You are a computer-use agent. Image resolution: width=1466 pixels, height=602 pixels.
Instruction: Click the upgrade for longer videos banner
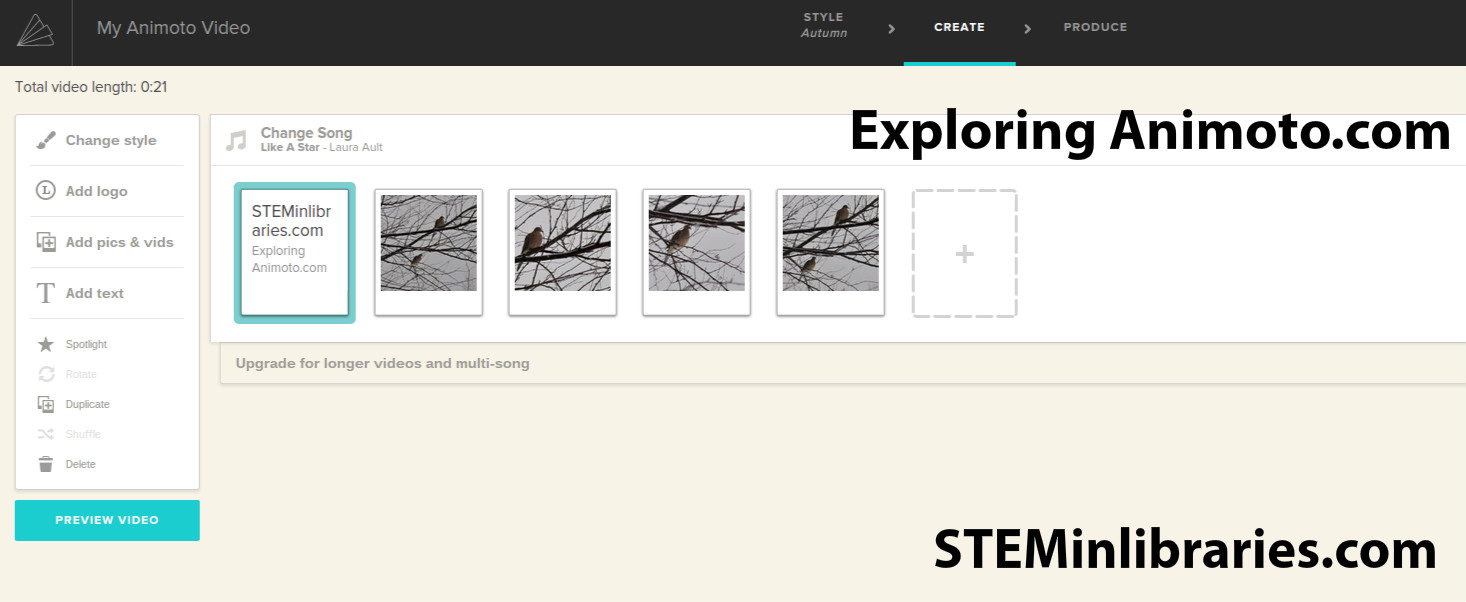(x=382, y=364)
